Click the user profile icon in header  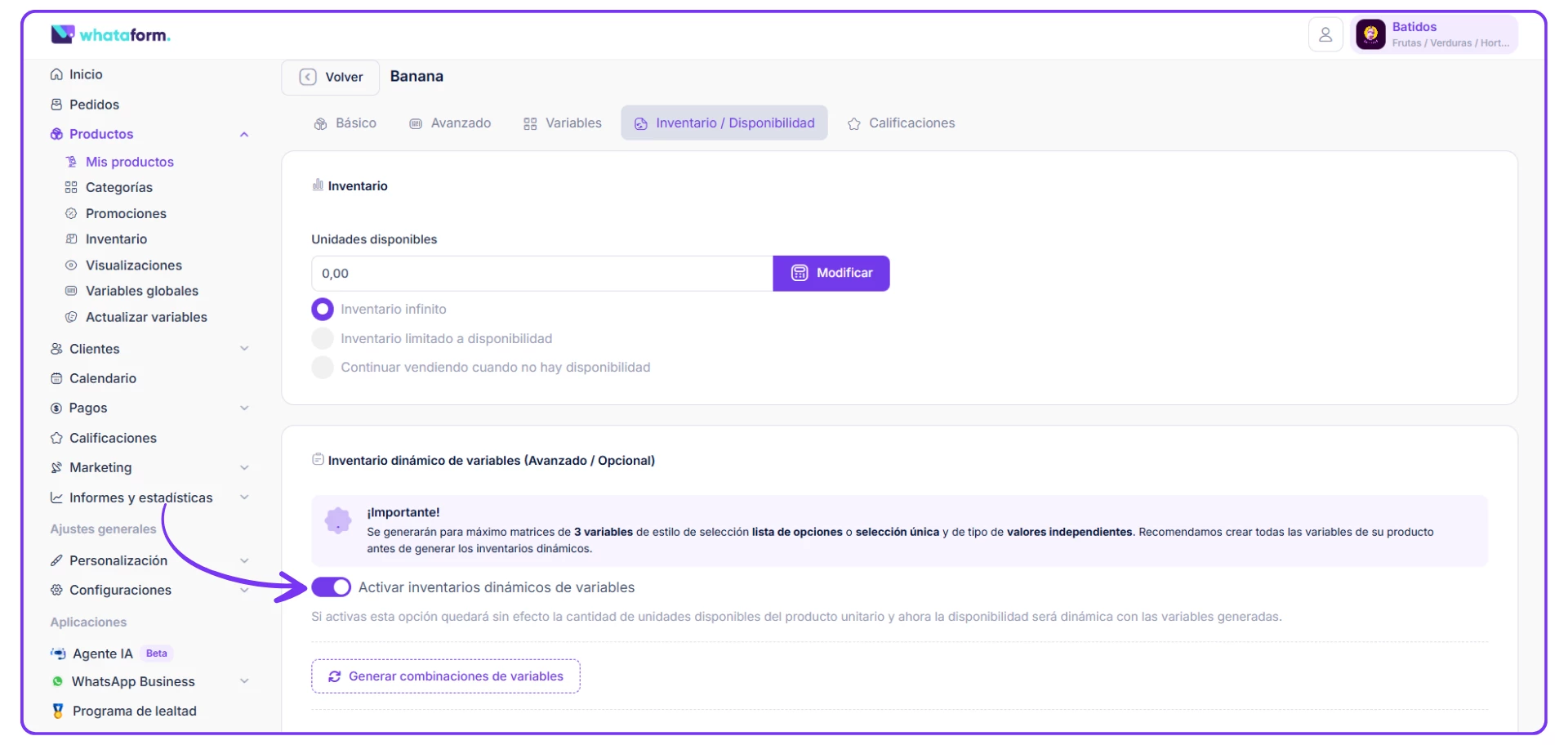pos(1325,34)
